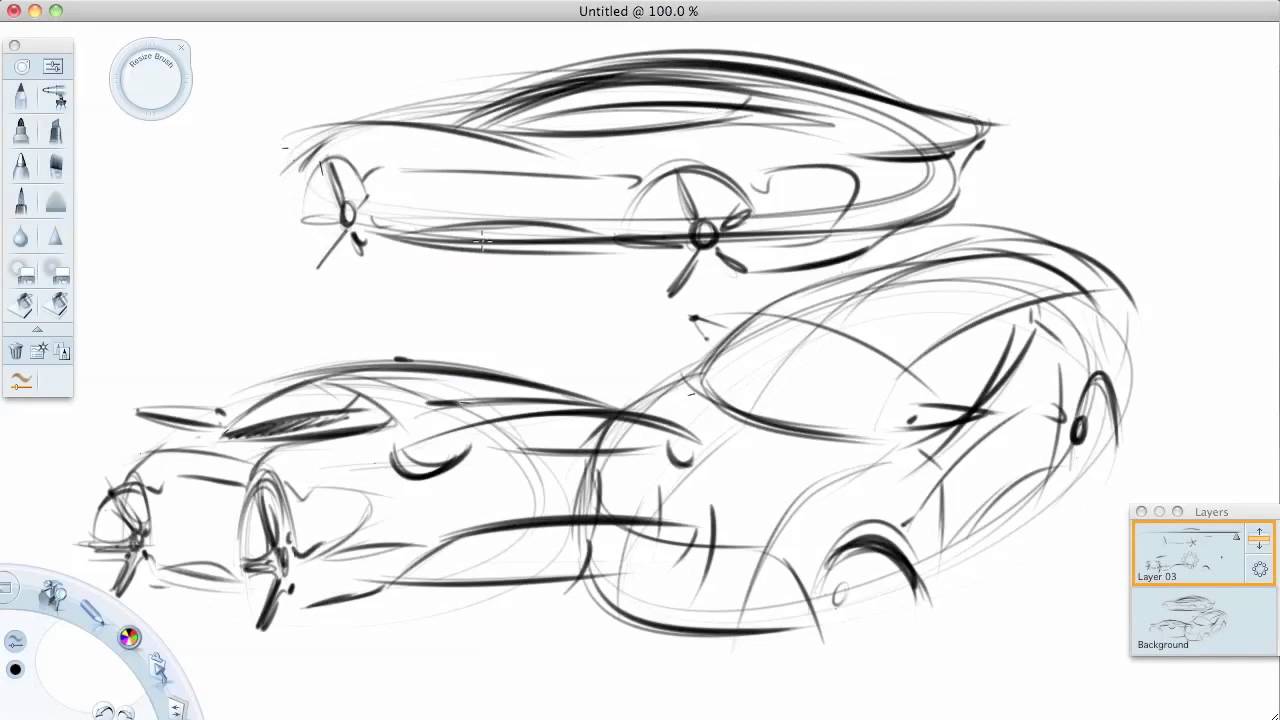
Task: Open the color wheel in the lagoon
Action: click(x=129, y=637)
